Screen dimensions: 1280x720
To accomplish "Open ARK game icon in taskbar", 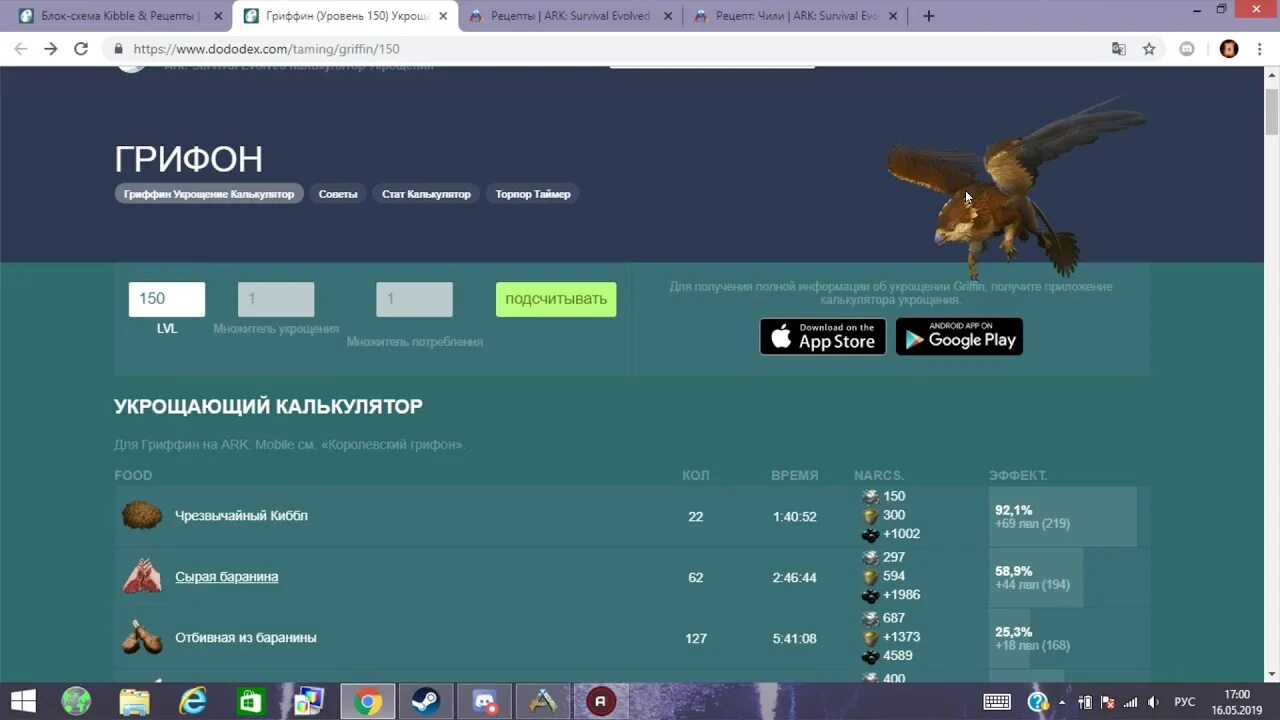I will tap(543, 702).
